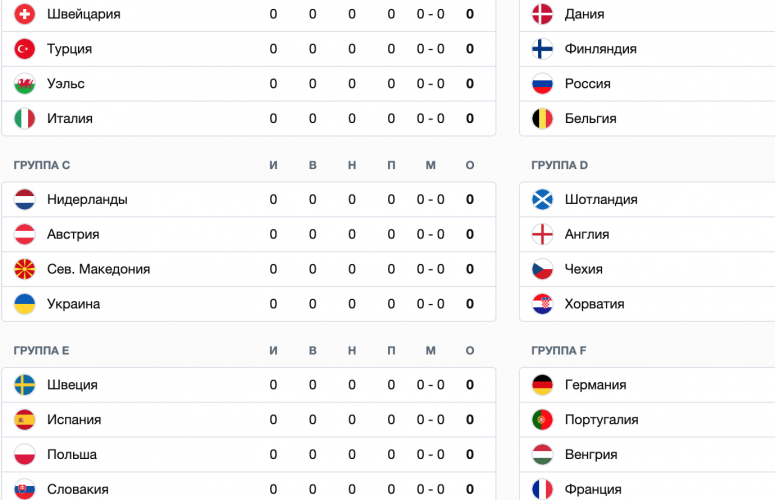
Task: Click the Spain flag icon
Action: pyautogui.click(x=24, y=419)
